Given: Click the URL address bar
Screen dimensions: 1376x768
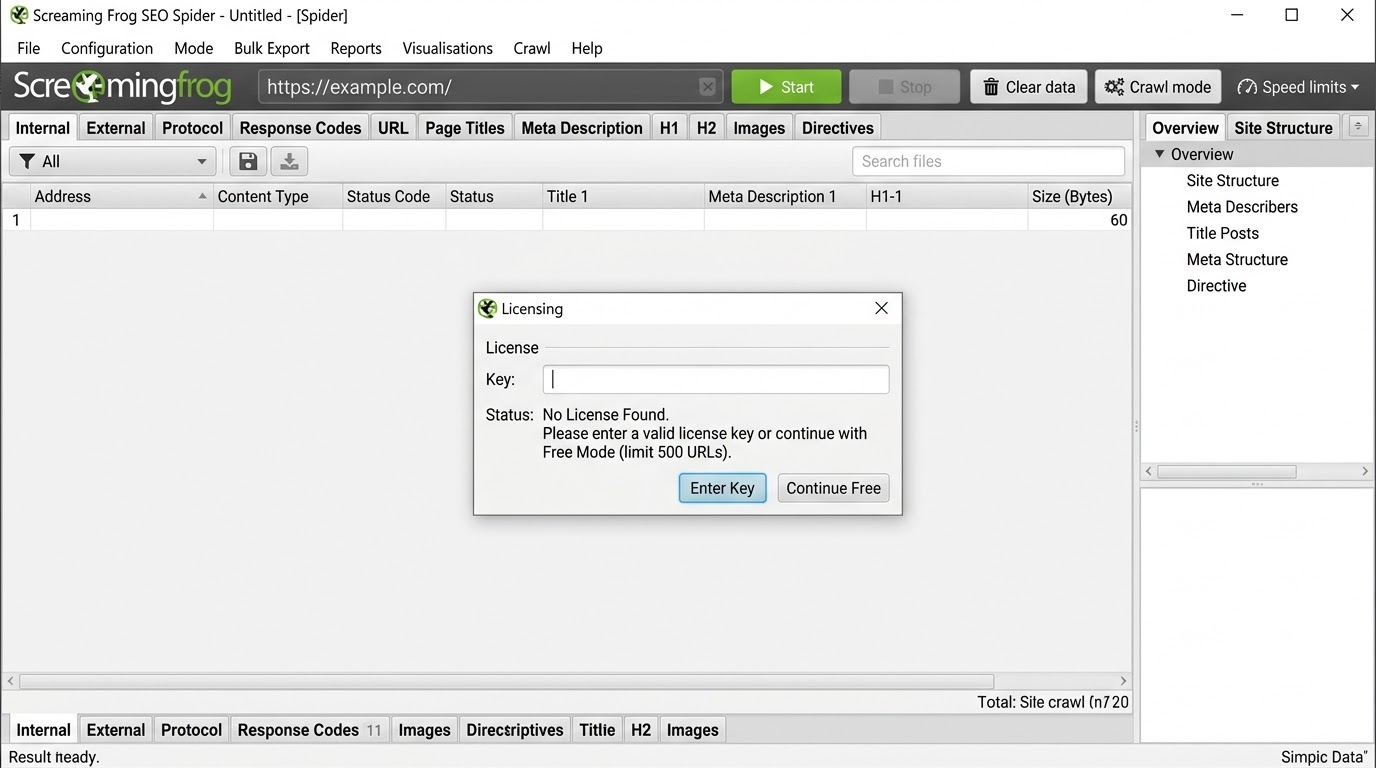Looking at the screenshot, I should [490, 87].
